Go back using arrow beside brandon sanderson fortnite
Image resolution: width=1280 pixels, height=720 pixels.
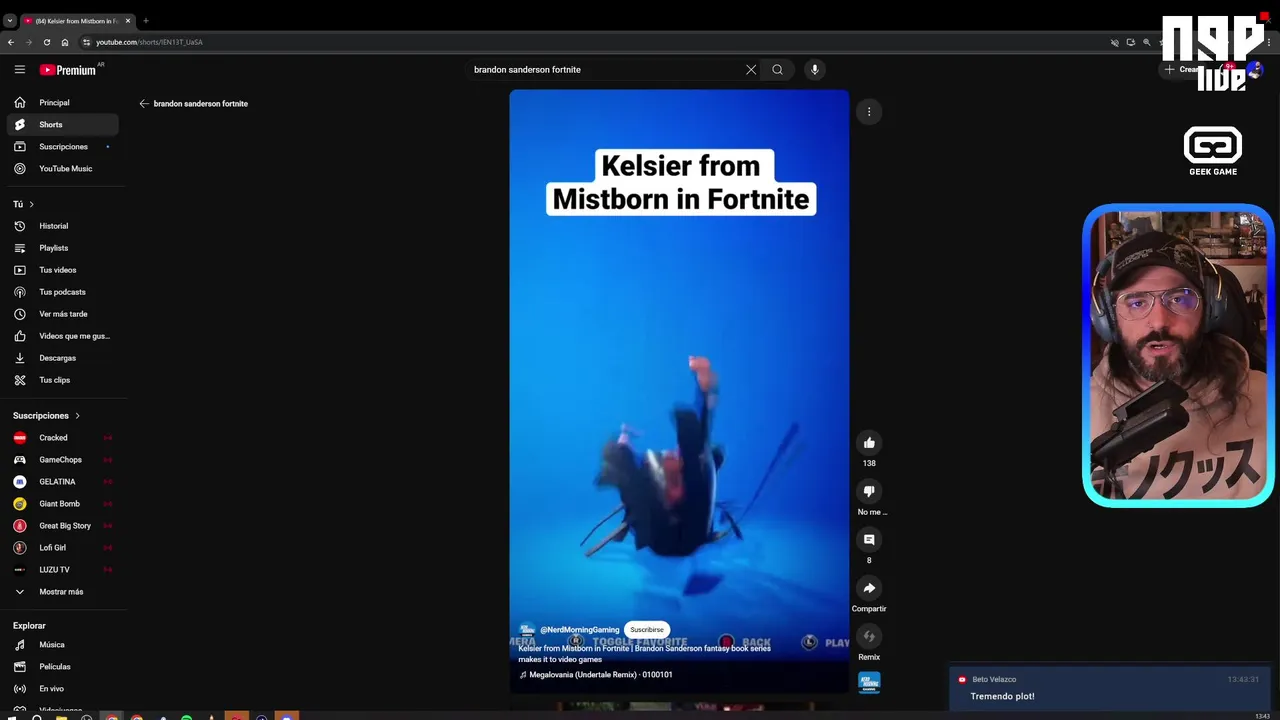(144, 103)
